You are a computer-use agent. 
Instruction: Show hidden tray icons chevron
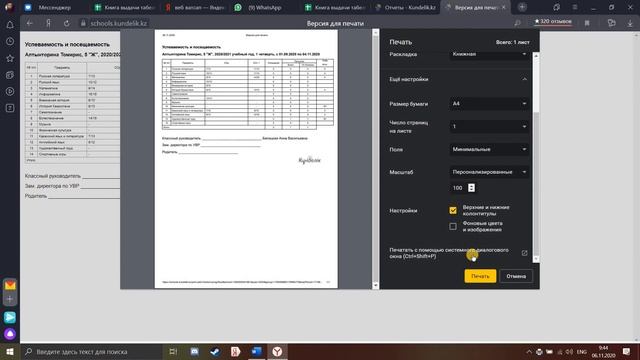tap(529, 351)
